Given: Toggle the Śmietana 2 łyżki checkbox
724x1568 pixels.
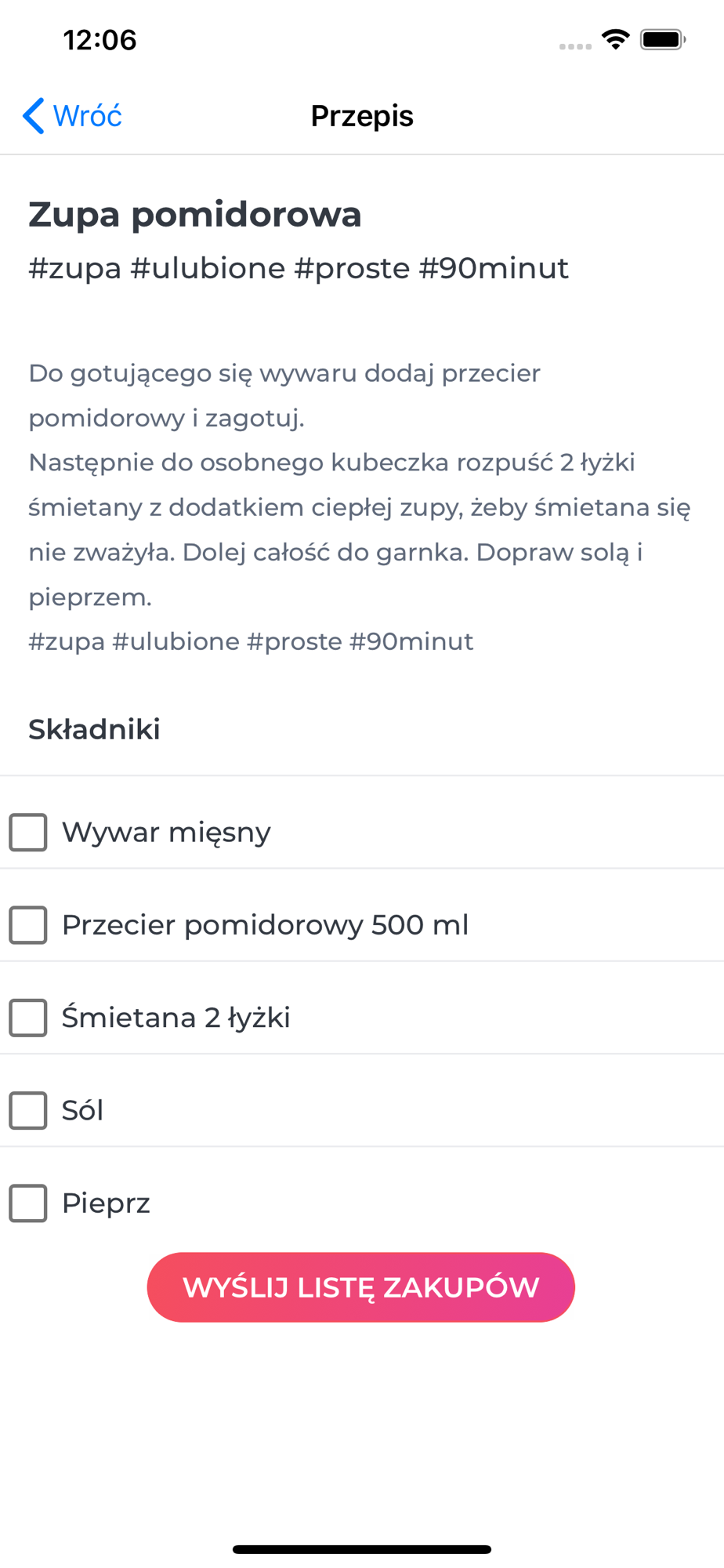Looking at the screenshot, I should coord(28,1018).
